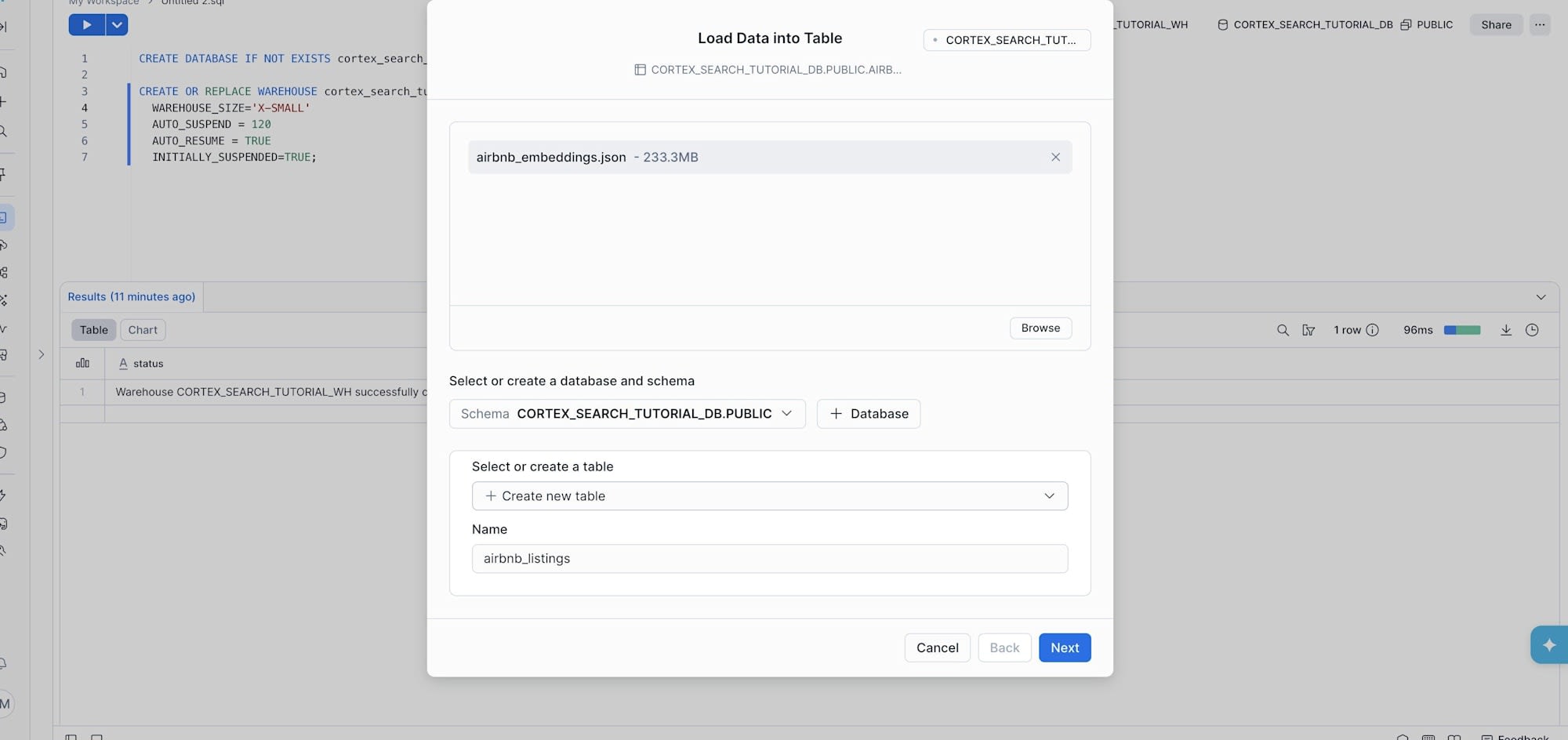Open the warehouse selector CORTEX_SEARCH_TUT
Screen dimensions: 1568x740
click(x=1007, y=40)
